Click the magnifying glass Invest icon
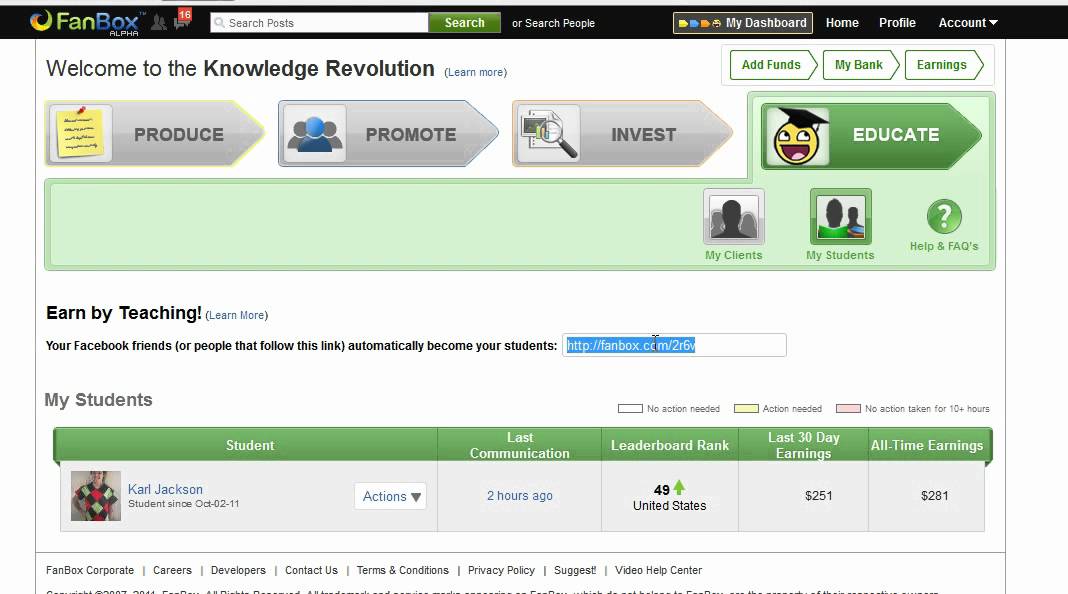 tap(549, 134)
